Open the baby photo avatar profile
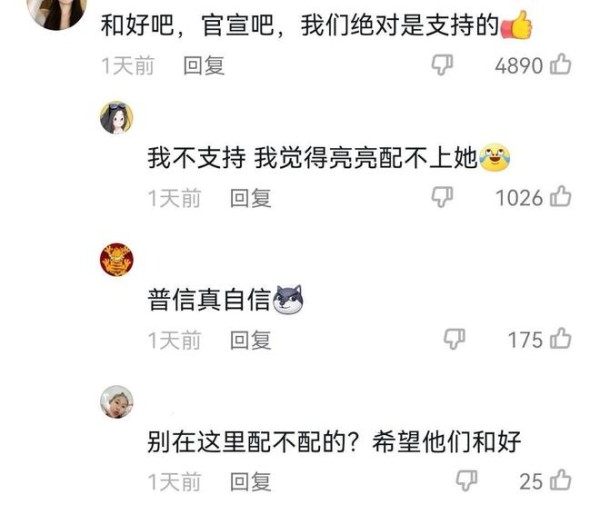The height and width of the screenshot is (524, 600). (x=117, y=402)
